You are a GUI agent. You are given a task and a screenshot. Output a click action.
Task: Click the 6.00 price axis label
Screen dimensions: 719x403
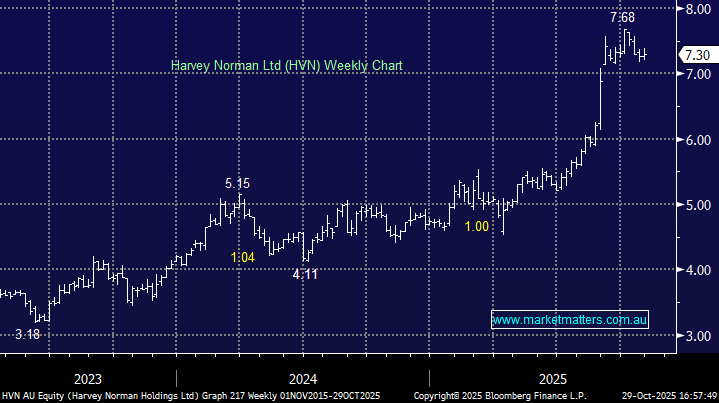693,140
